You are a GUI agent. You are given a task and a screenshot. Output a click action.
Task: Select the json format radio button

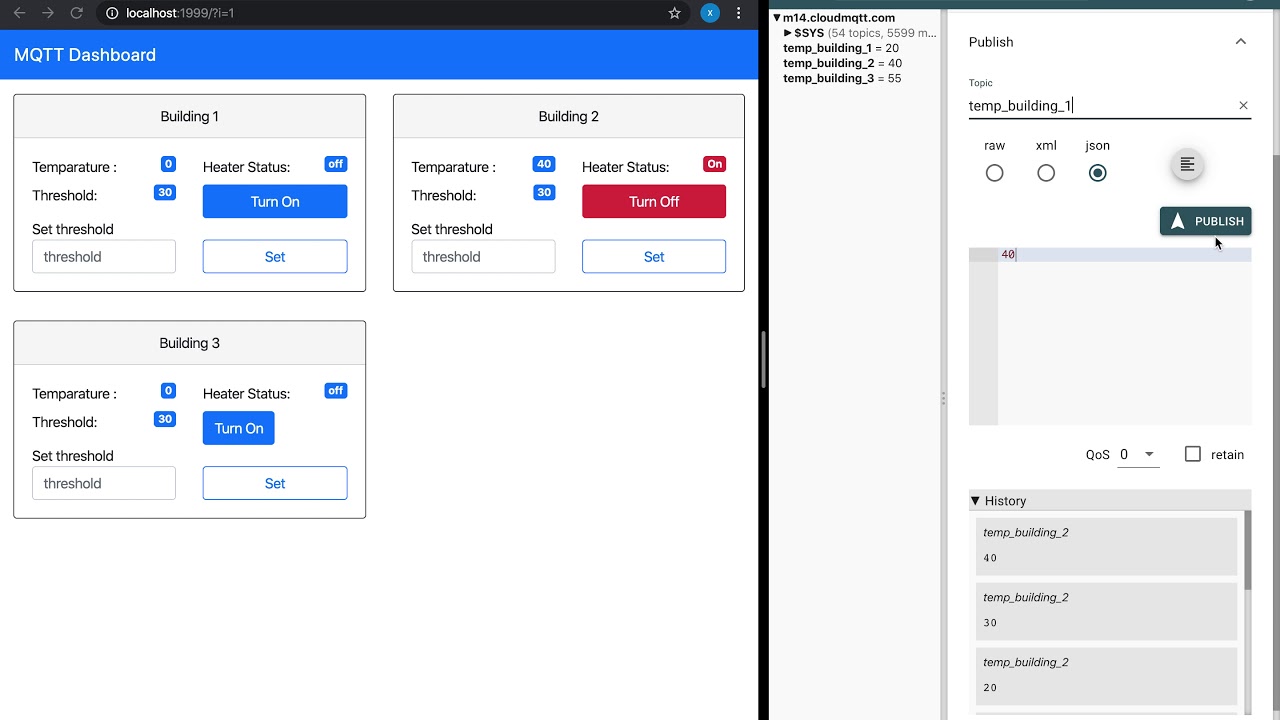coord(1098,173)
